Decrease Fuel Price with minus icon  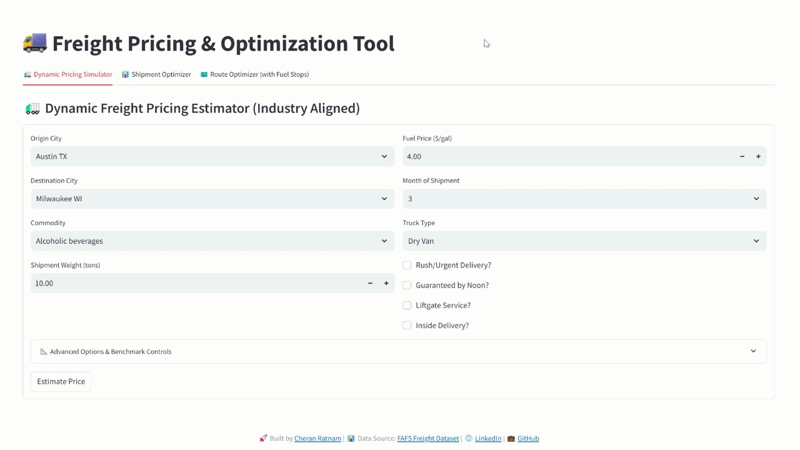(x=742, y=157)
